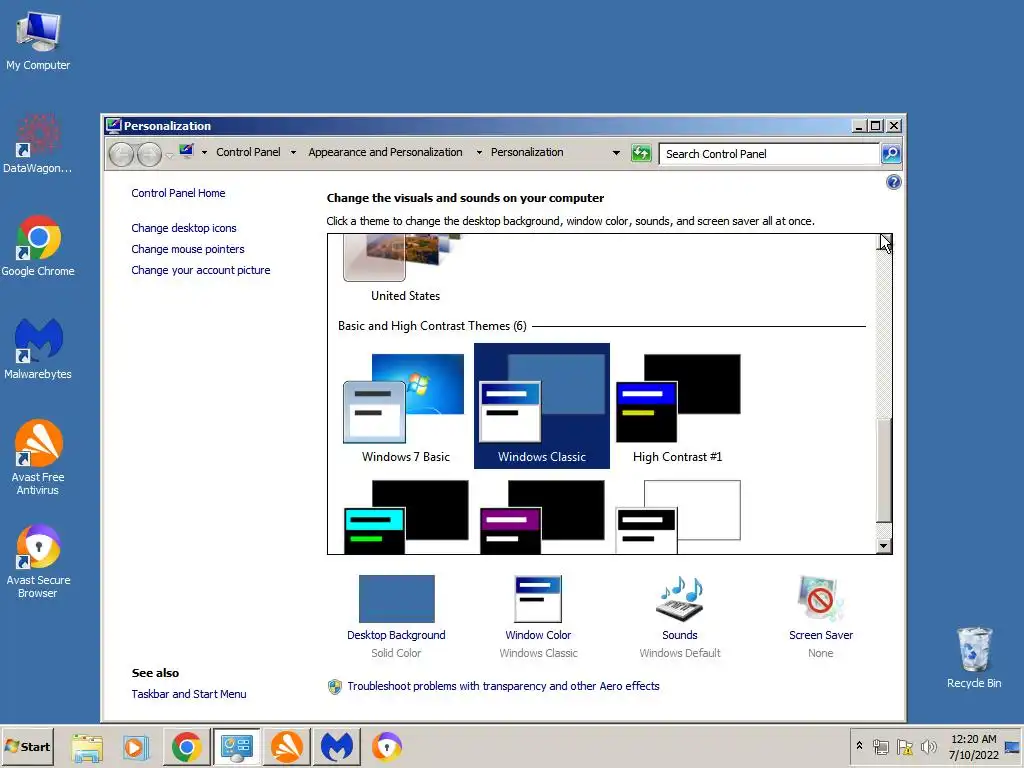Open Google Chrome desktop shortcut

pos(38,246)
